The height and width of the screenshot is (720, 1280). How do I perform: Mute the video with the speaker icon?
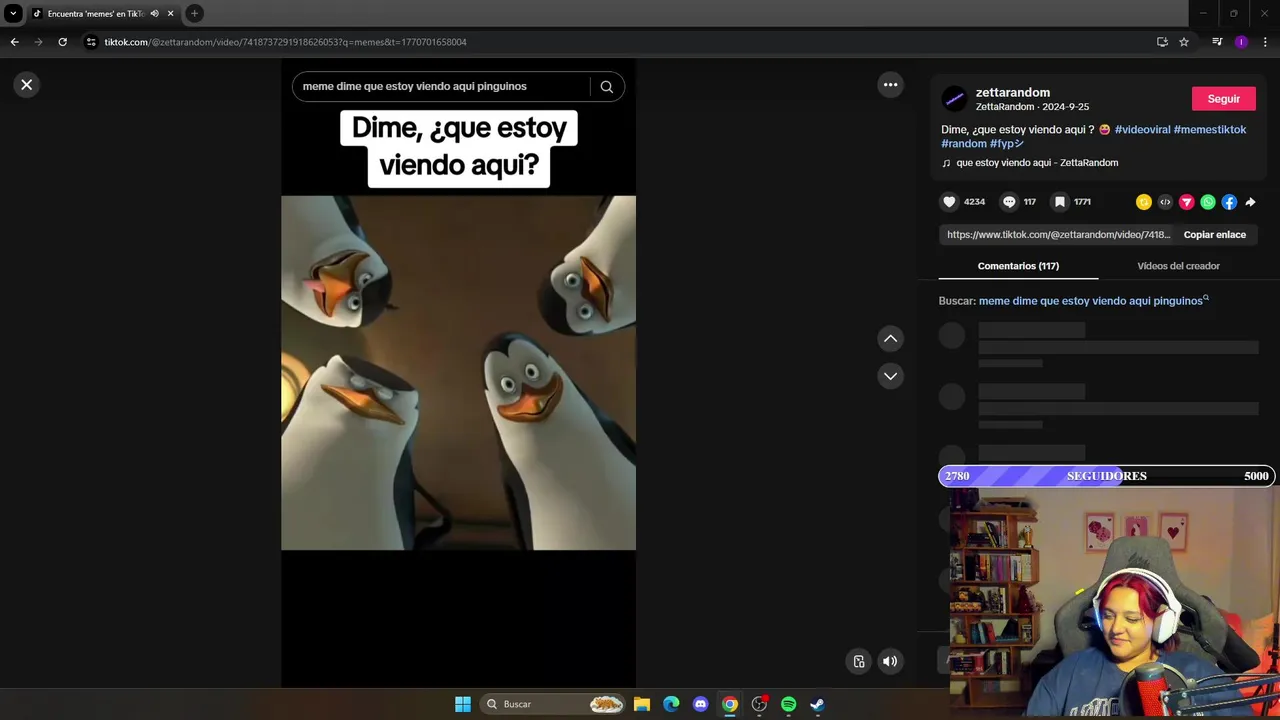point(890,661)
